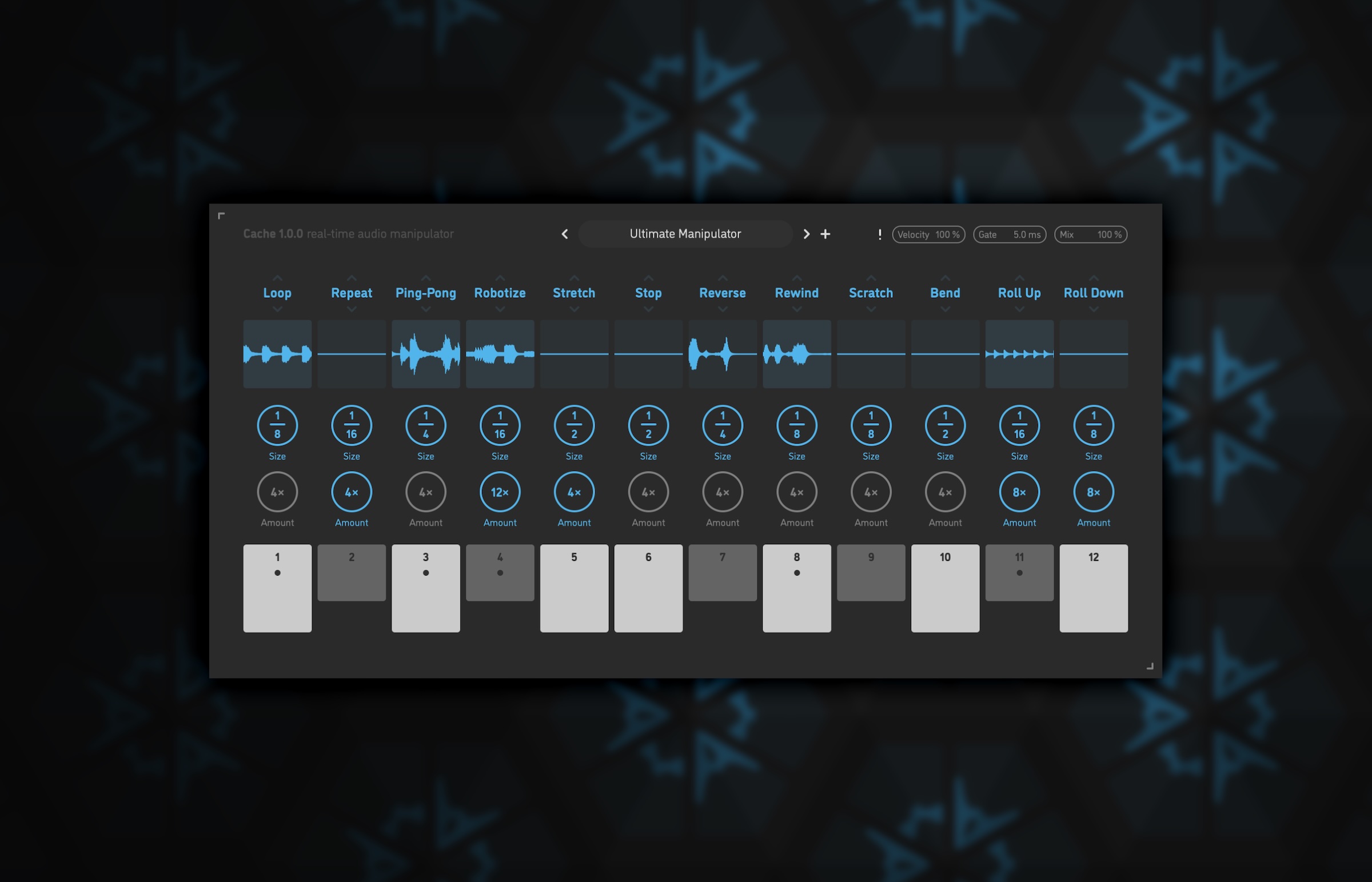
Task: Click the up chevron above Loop
Action: (x=277, y=278)
